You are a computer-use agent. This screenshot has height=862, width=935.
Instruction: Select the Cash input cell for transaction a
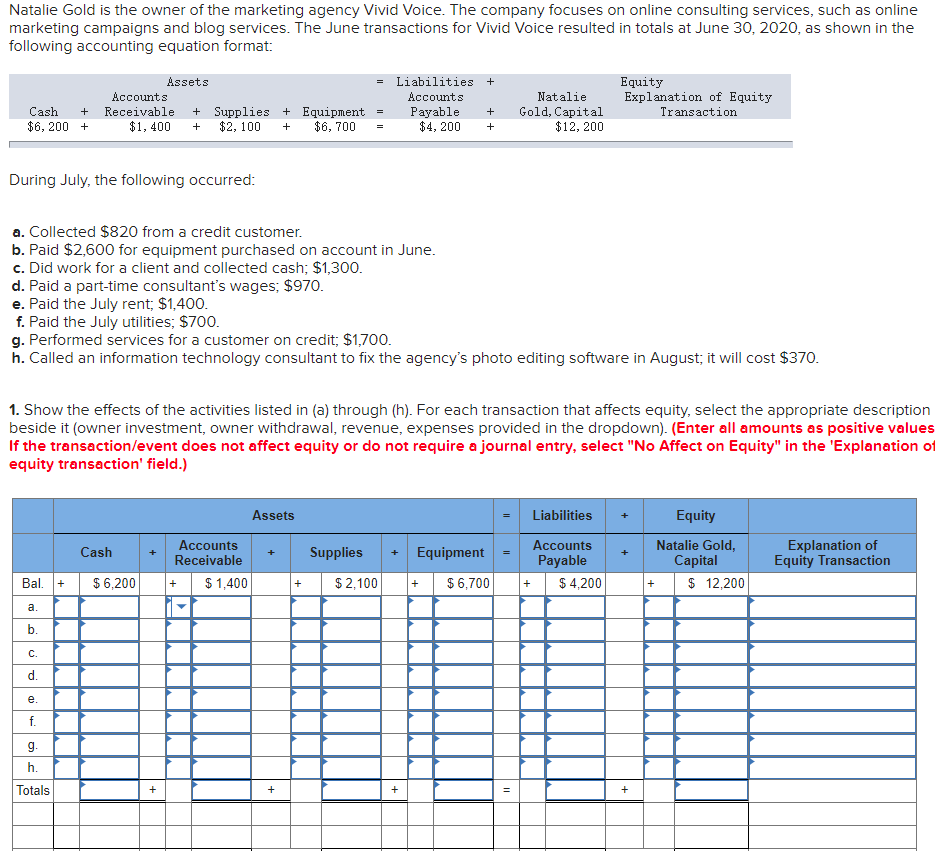tap(110, 604)
